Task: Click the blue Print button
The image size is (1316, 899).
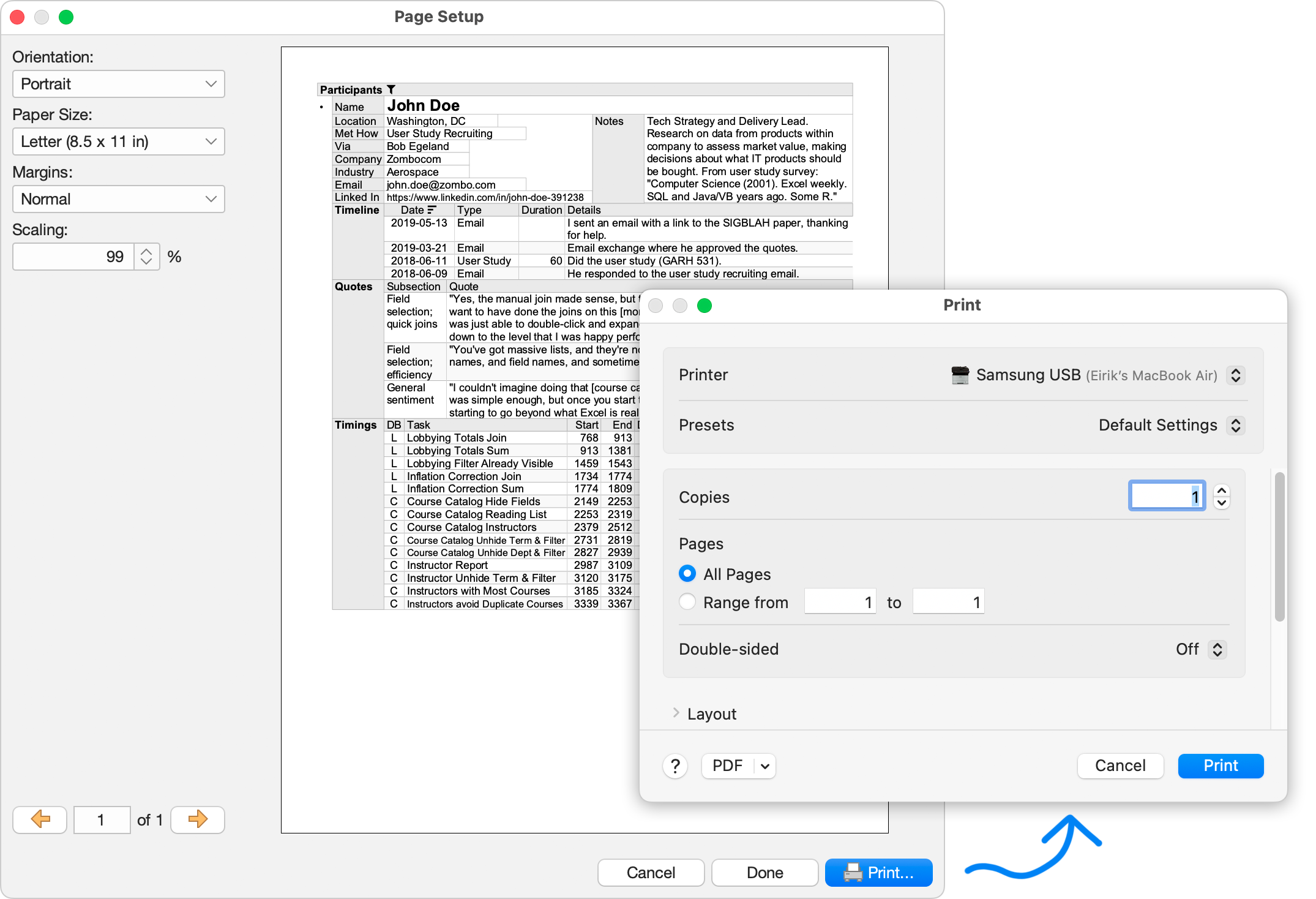Action: (x=1220, y=765)
